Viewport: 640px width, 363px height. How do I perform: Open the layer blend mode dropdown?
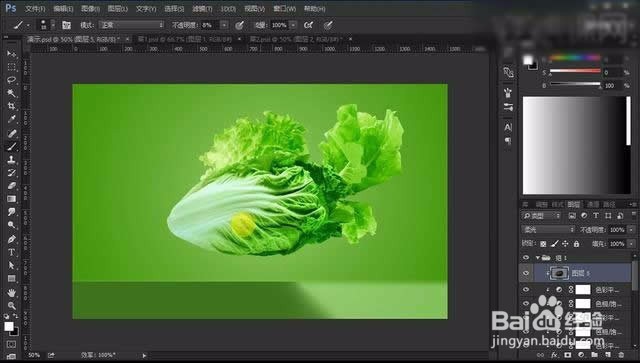tap(548, 229)
